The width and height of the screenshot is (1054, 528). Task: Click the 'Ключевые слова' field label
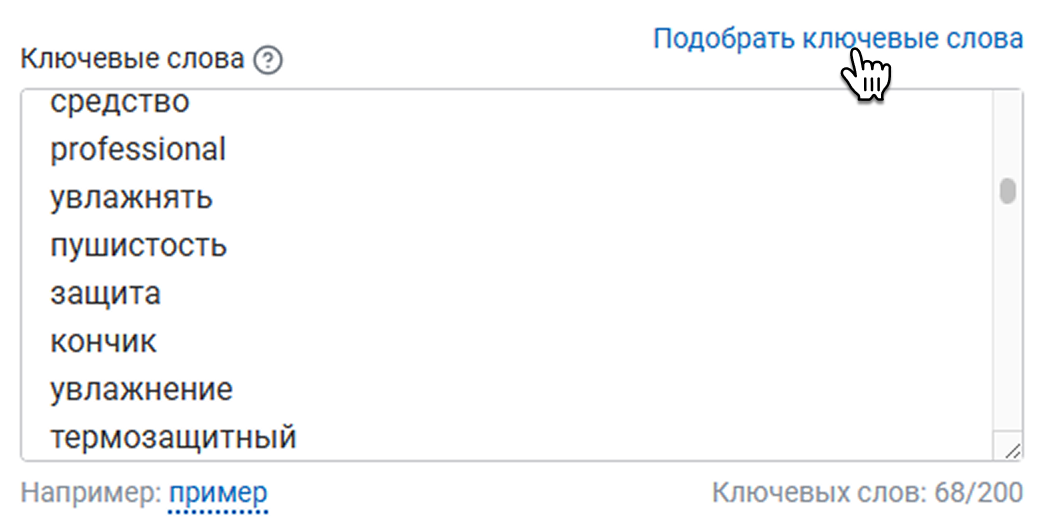(132, 59)
